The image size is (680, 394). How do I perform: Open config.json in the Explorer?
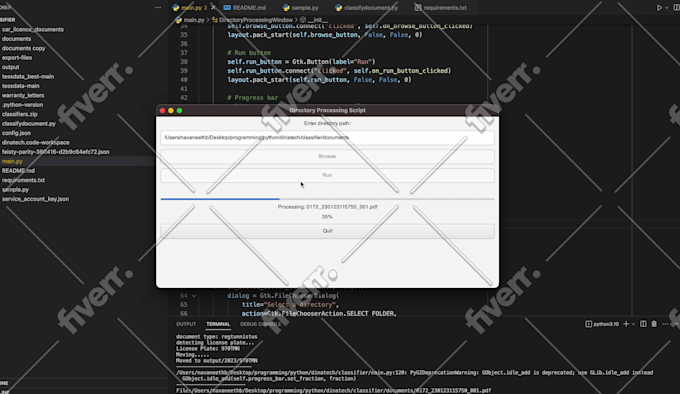coord(16,133)
